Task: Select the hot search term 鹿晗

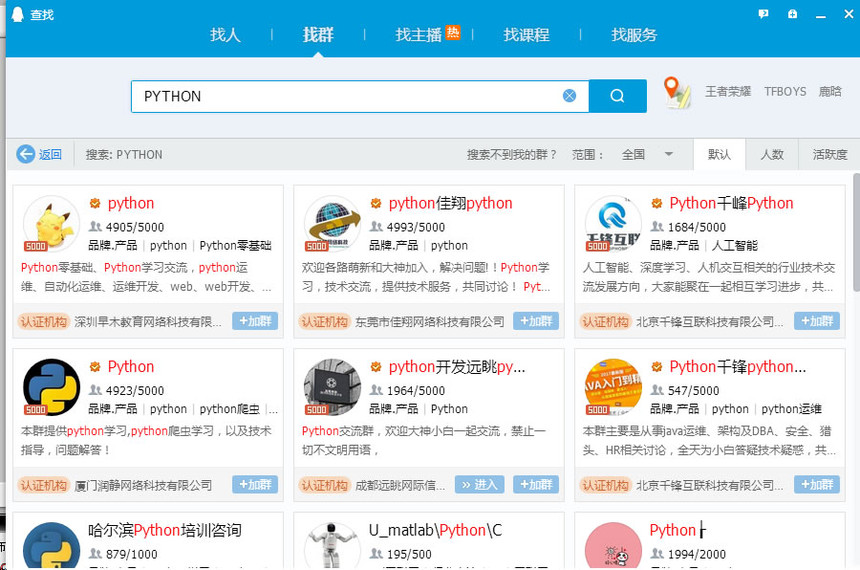Action: click(x=830, y=92)
